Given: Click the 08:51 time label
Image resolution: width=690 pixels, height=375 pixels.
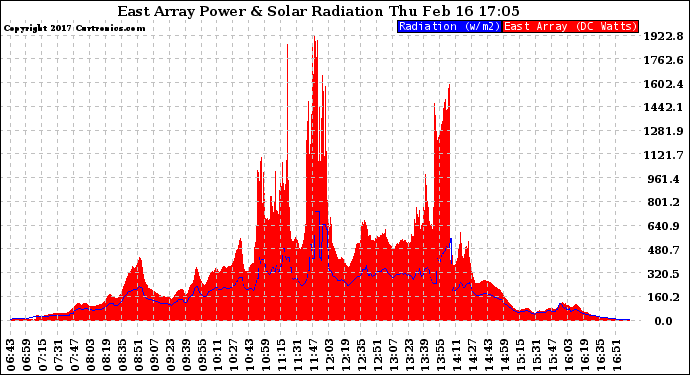Looking at the screenshot, I should click(x=138, y=355).
